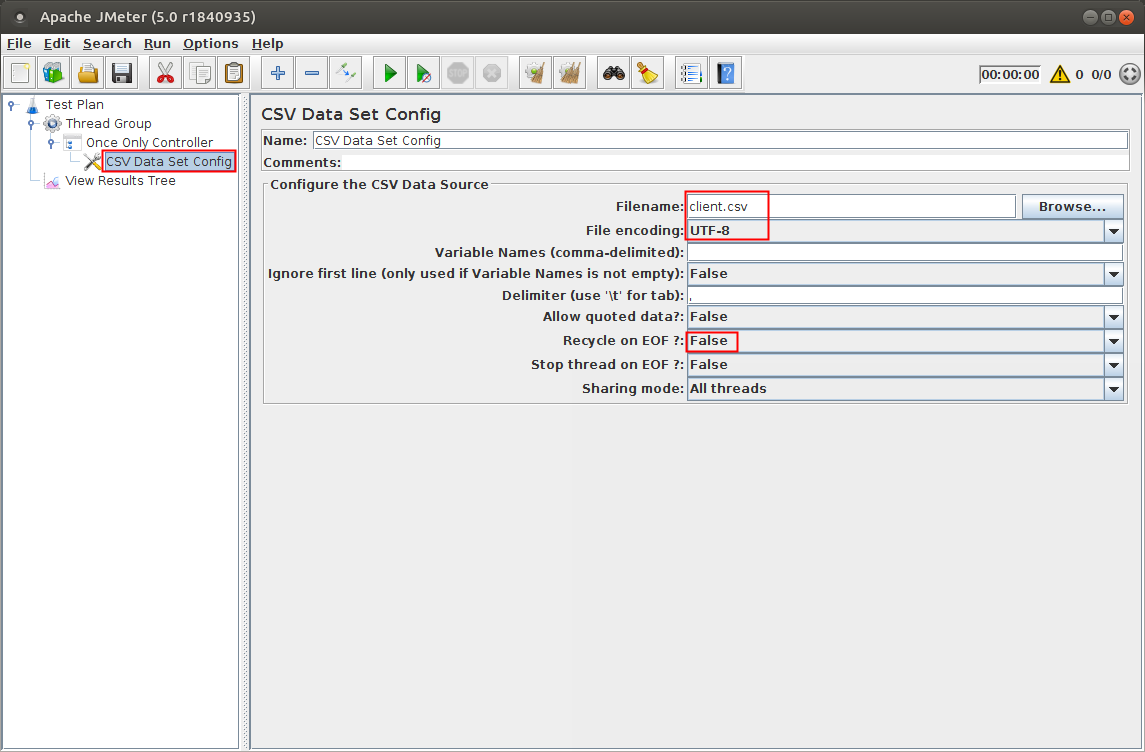Click the Filename field with client.csv
Viewport: 1145px width, 752px height.
tap(851, 207)
